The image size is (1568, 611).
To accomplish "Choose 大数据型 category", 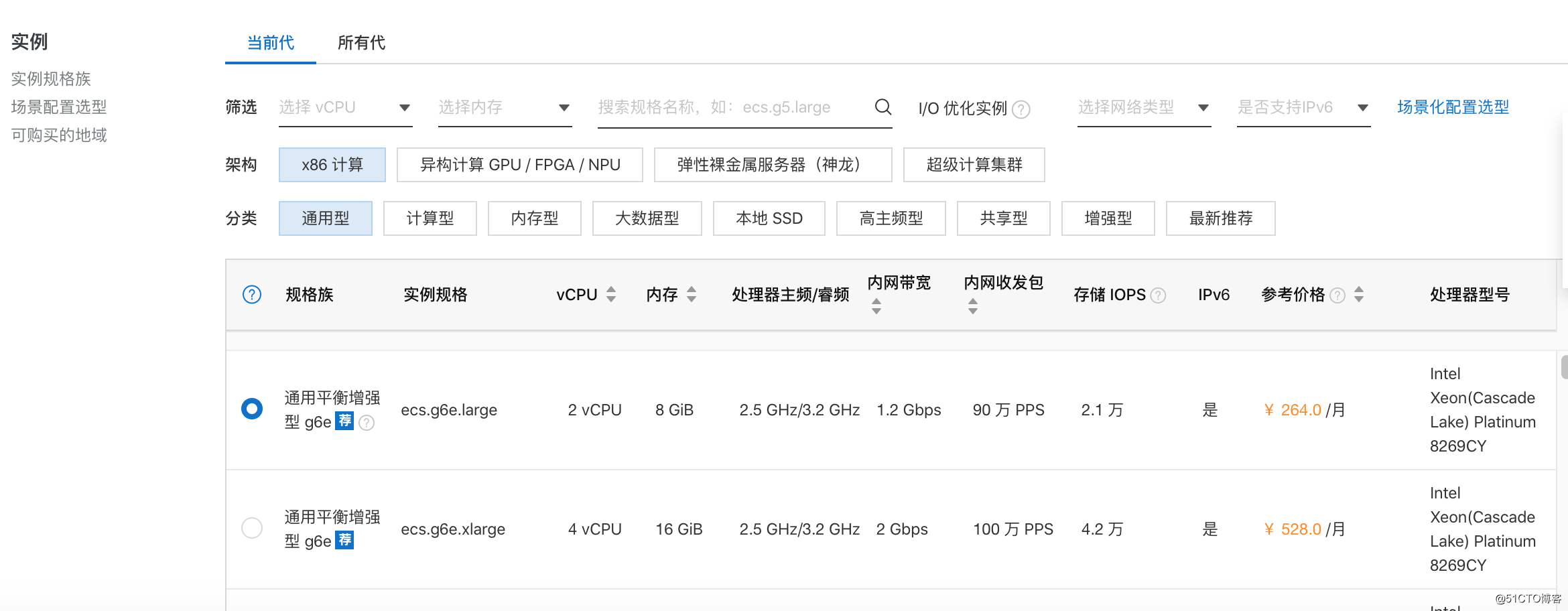I will (x=647, y=218).
